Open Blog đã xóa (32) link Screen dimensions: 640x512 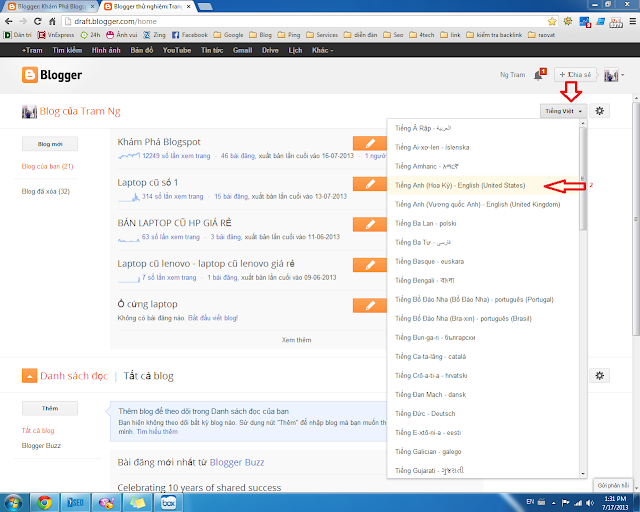pos(46,191)
